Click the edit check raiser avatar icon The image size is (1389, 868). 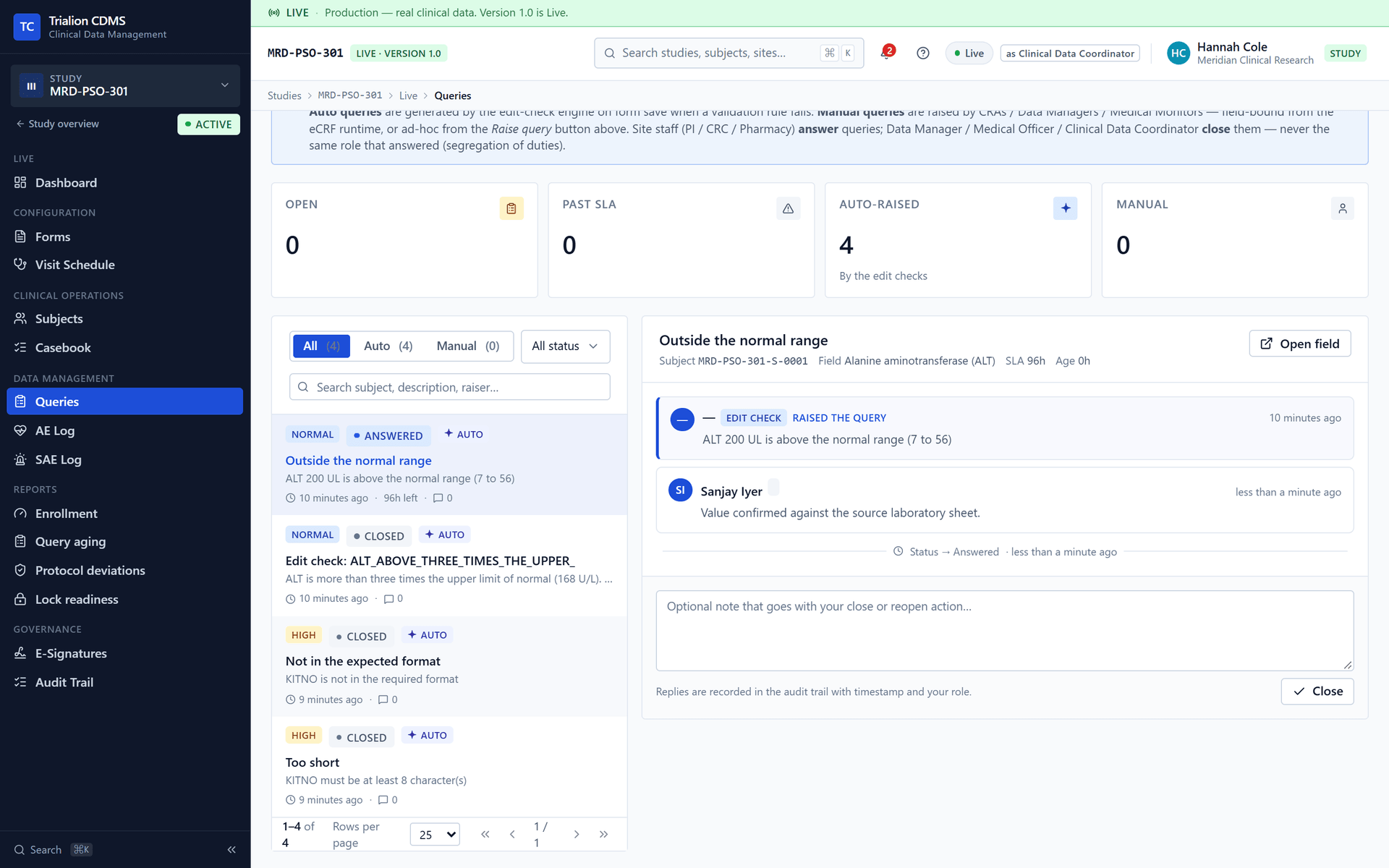(x=682, y=420)
